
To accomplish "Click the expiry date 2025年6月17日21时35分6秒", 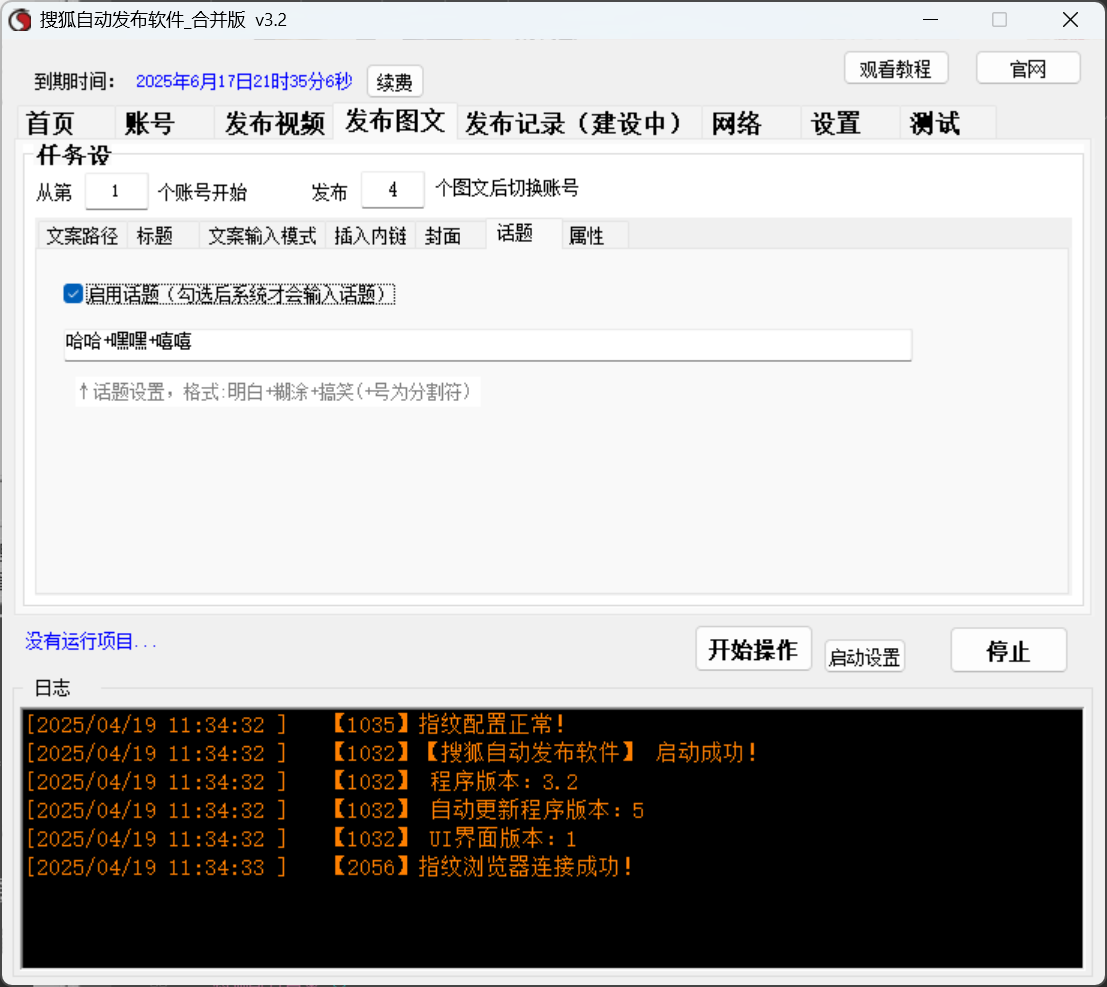I will click(x=244, y=81).
